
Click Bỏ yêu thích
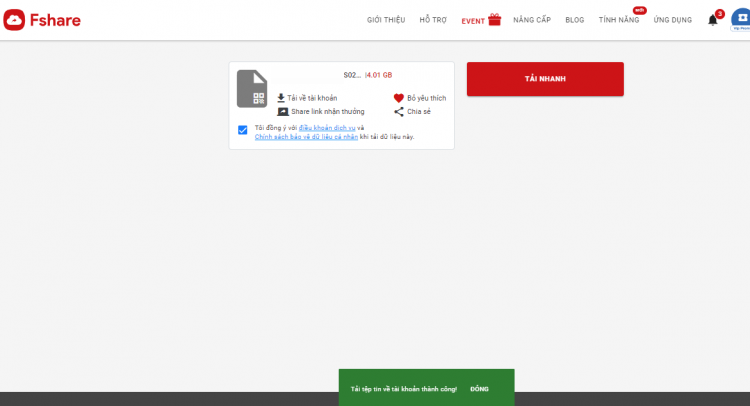(x=427, y=98)
